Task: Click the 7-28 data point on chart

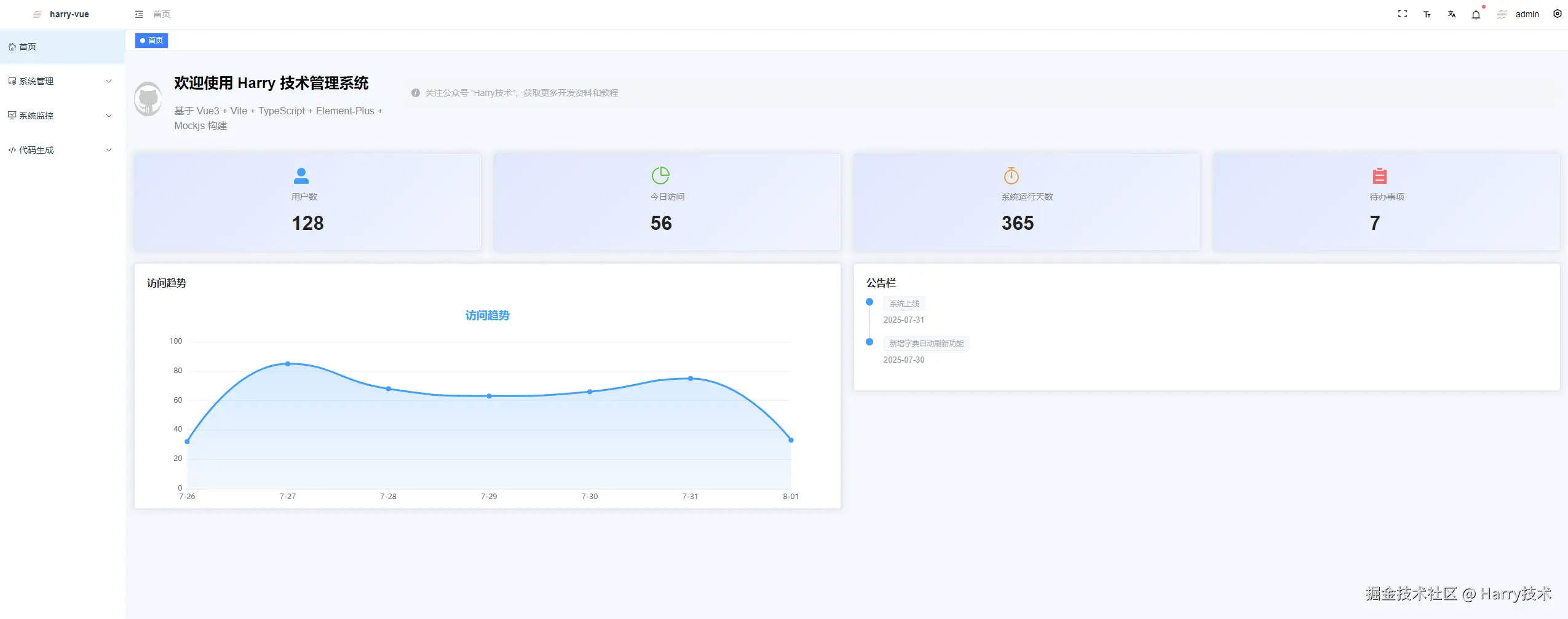Action: click(388, 389)
